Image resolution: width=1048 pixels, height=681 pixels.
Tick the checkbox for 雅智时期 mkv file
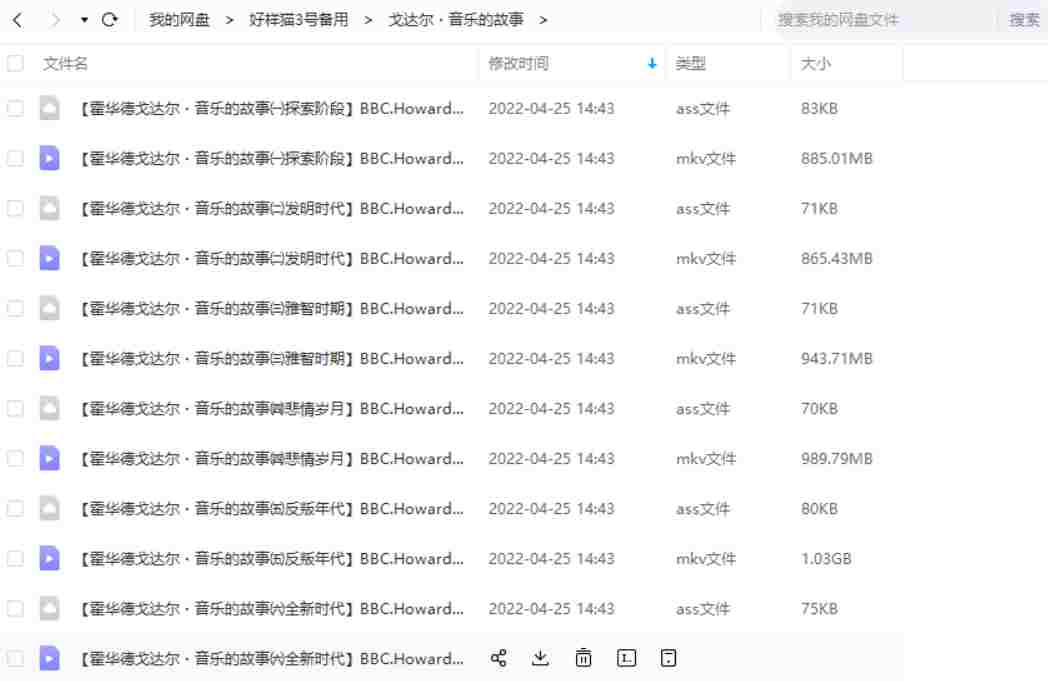[15, 358]
